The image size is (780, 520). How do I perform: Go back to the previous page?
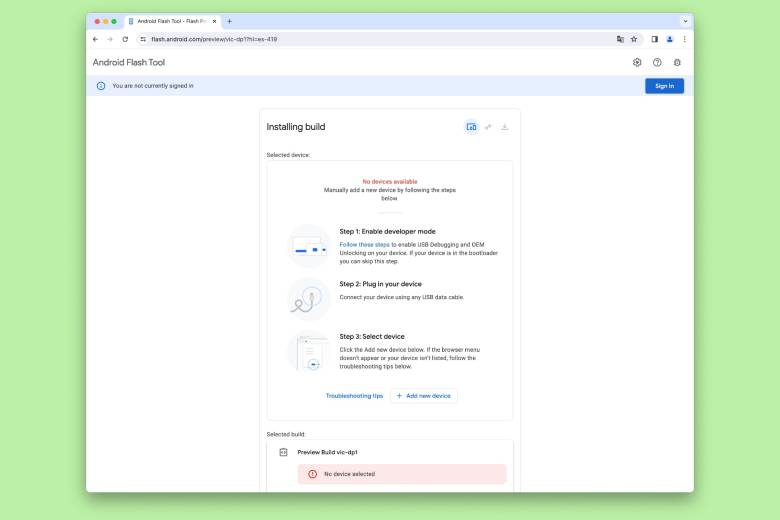pyautogui.click(x=96, y=39)
